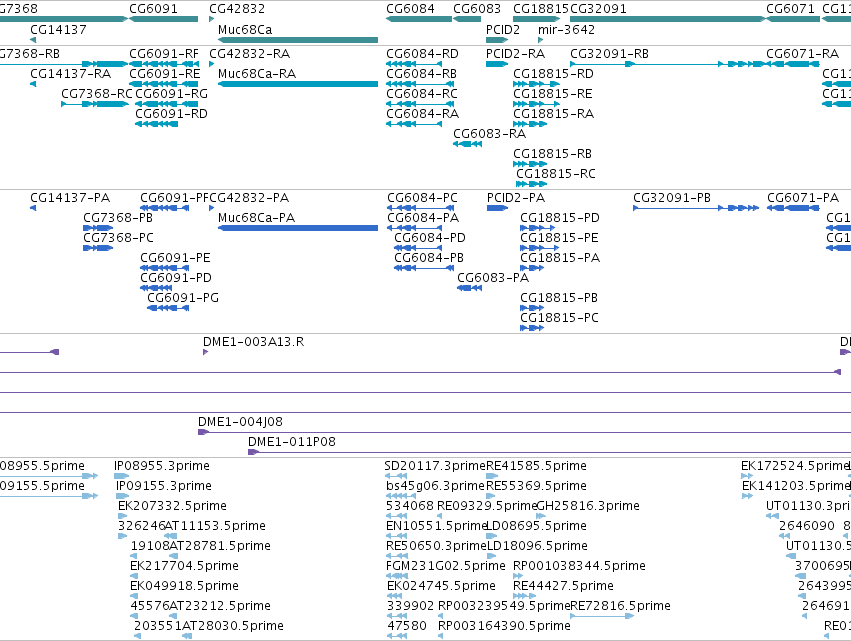851x641 pixels.
Task: Click transcript label CG6084-RA
Action: pyautogui.click(x=422, y=114)
